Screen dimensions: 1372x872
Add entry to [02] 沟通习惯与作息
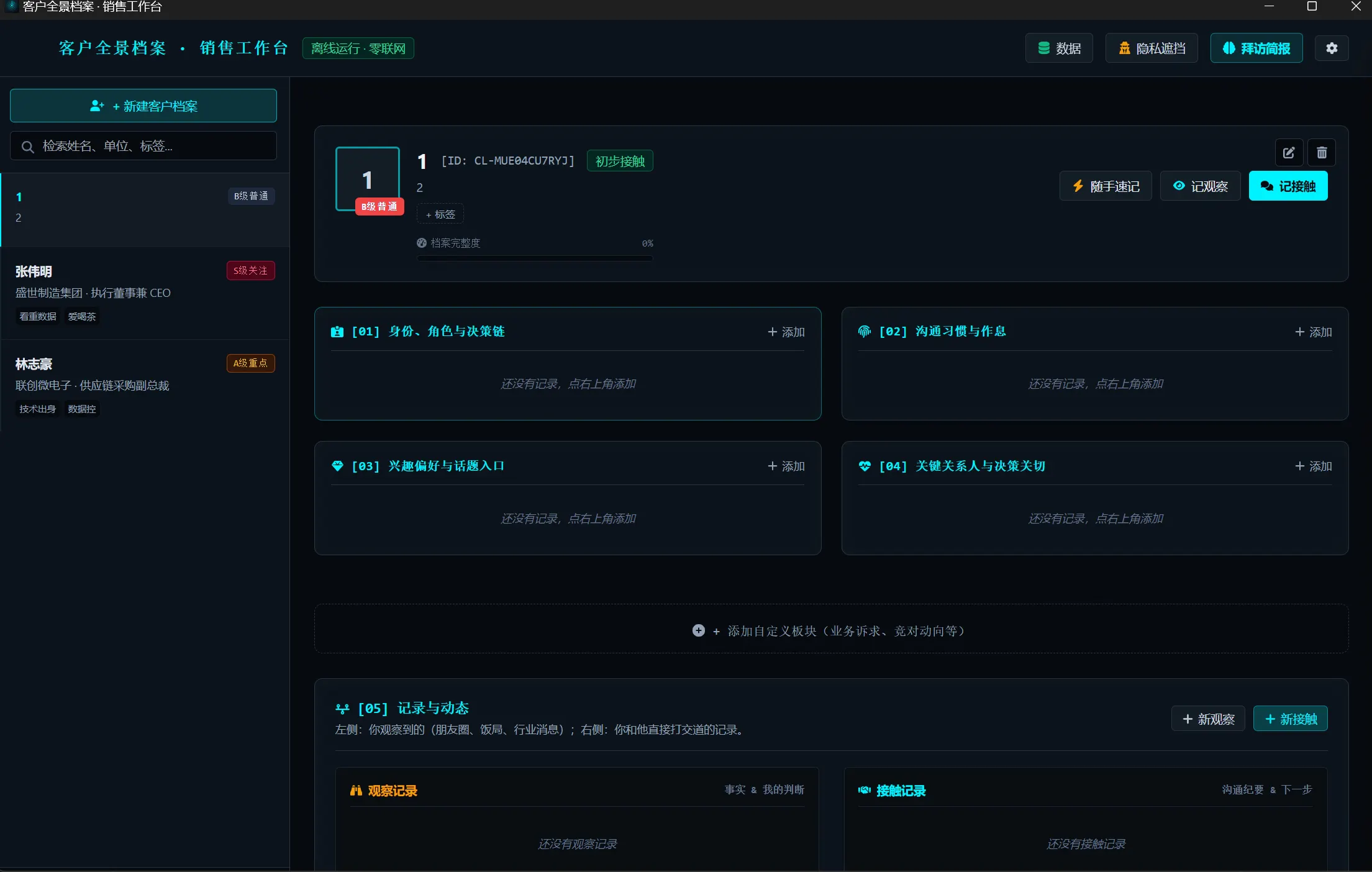point(1313,332)
